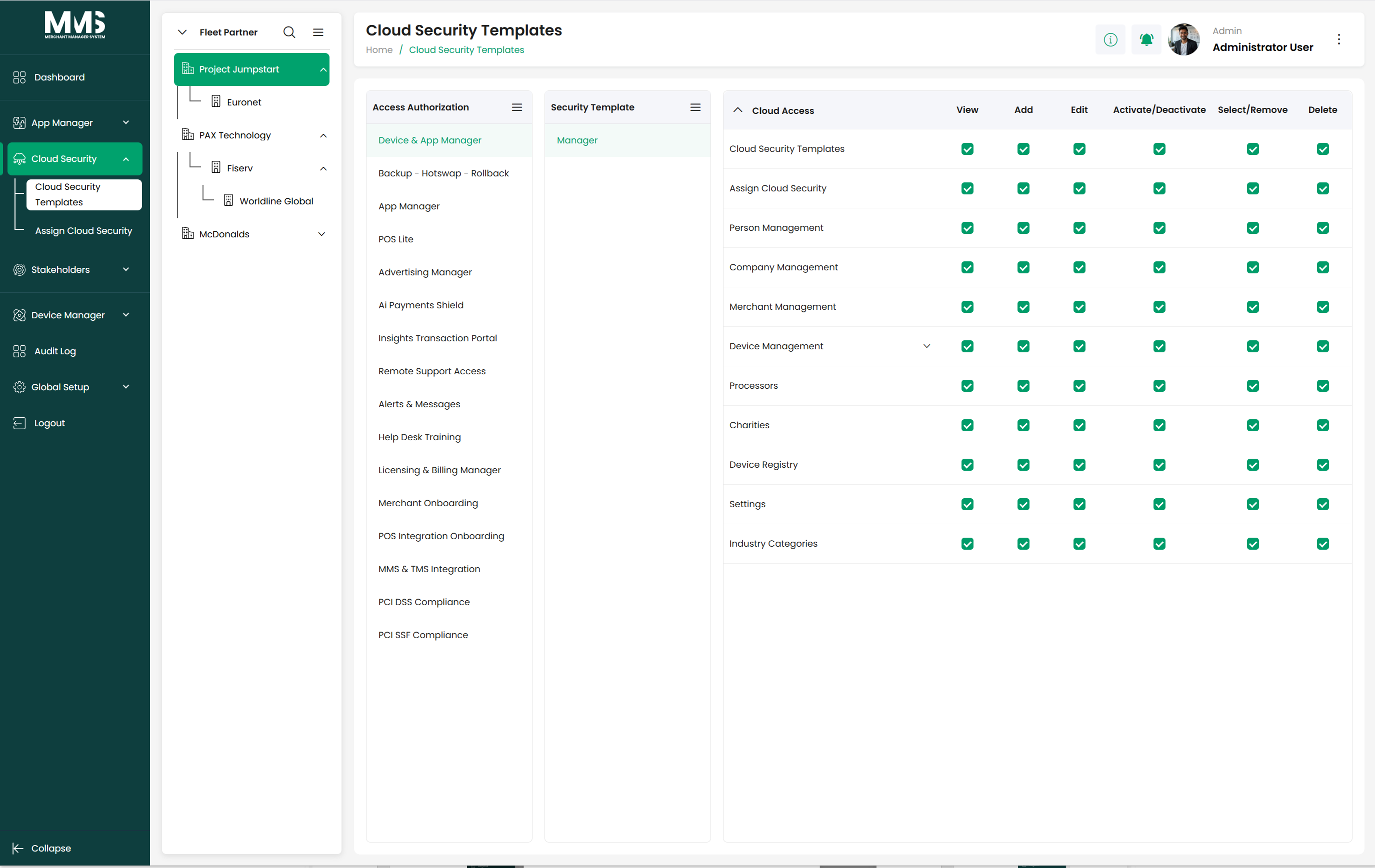Click the Collapse sidebar arrow icon
1375x868 pixels.
17,848
